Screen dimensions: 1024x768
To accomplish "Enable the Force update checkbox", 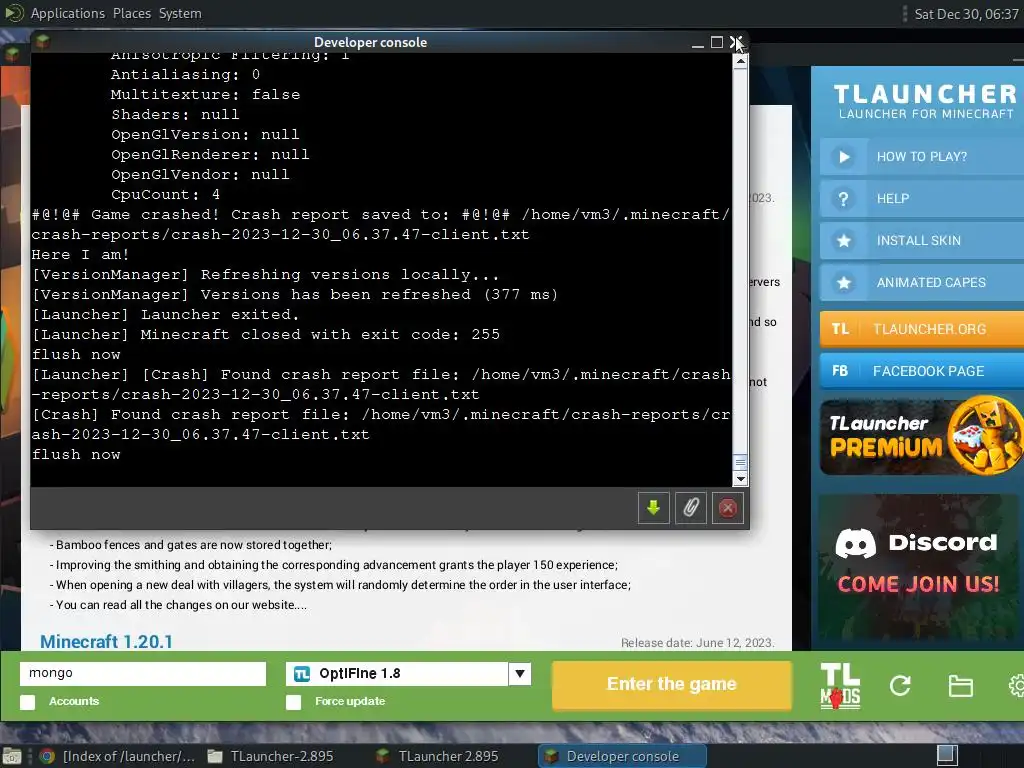I will pos(294,702).
